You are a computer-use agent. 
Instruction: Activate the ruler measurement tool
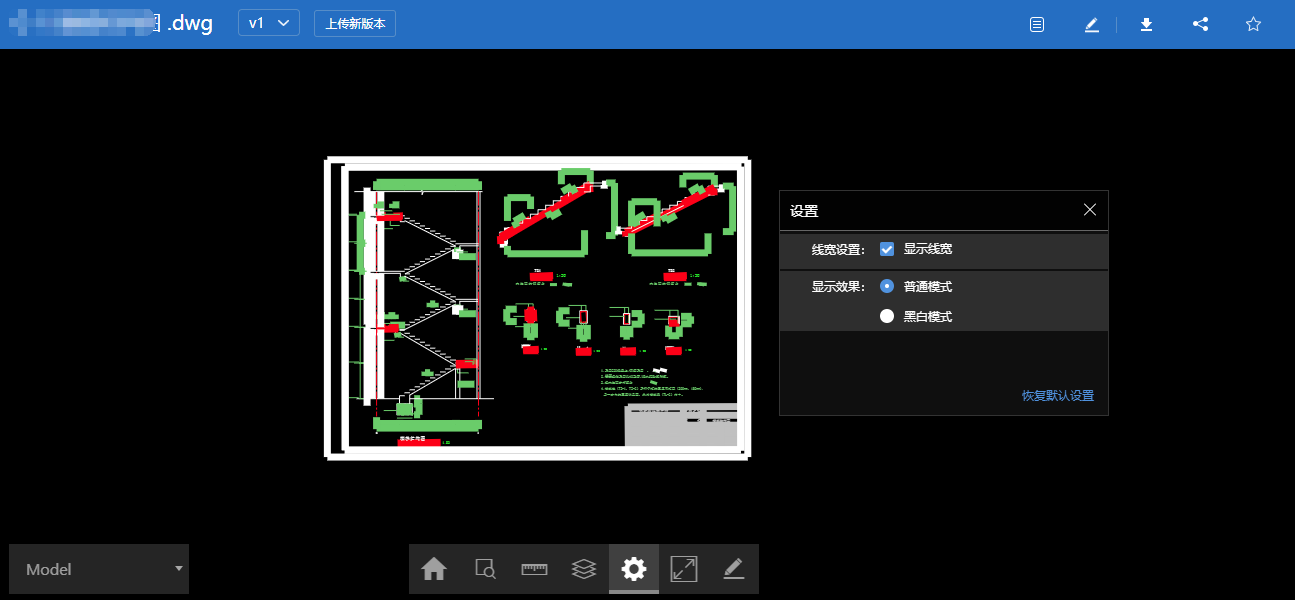534,569
